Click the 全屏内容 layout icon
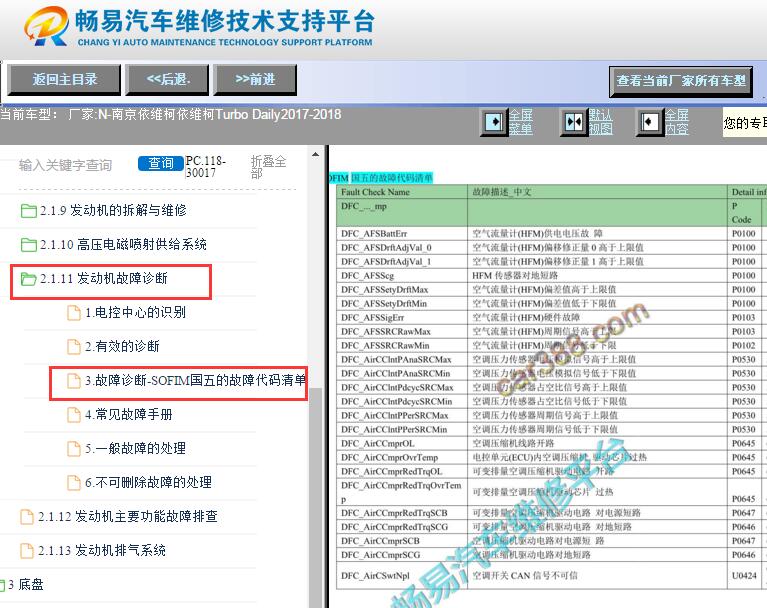The width and height of the screenshot is (767, 608). [649, 122]
